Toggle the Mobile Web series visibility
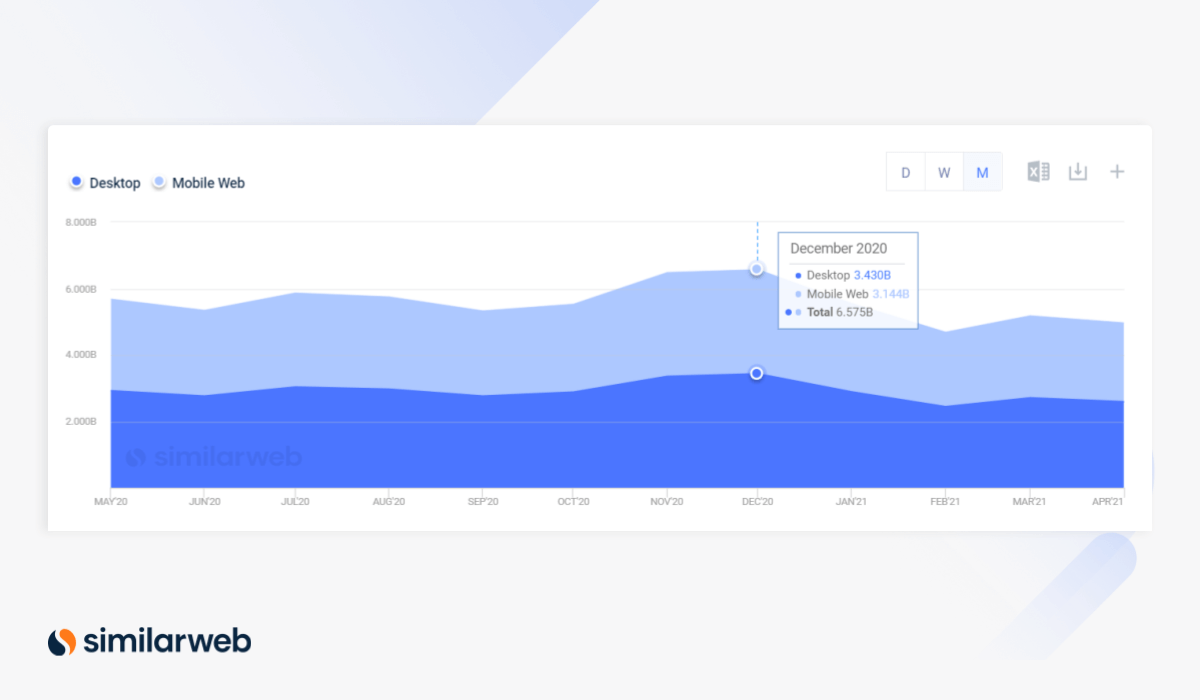The image size is (1200, 700). 198,182
